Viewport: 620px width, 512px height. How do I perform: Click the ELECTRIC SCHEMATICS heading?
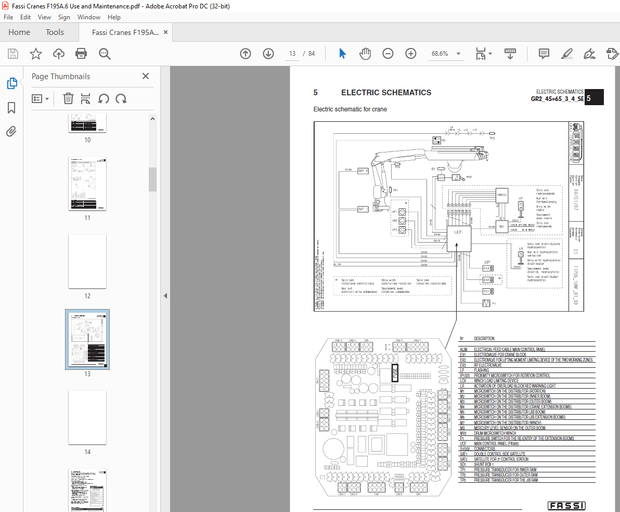pyautogui.click(x=386, y=93)
